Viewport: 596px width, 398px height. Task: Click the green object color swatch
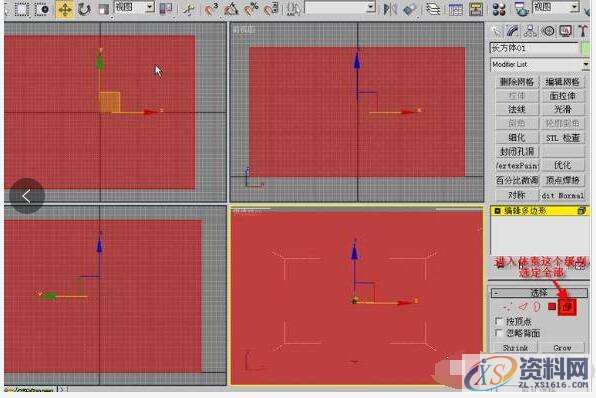(585, 49)
